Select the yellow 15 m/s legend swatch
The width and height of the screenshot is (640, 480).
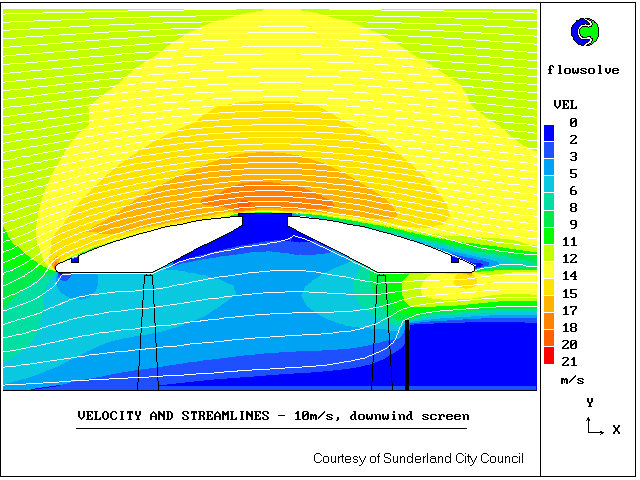coord(549,292)
